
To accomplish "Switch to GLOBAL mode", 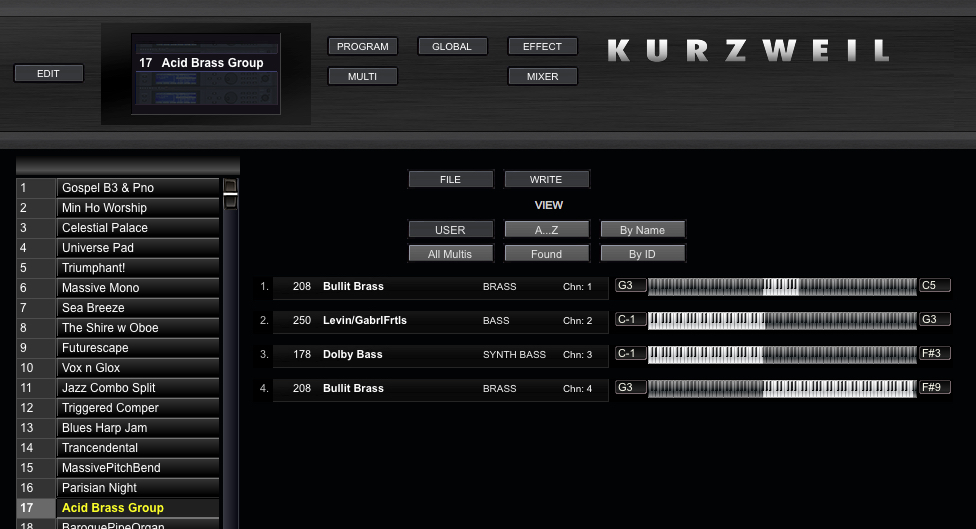I will 452,47.
